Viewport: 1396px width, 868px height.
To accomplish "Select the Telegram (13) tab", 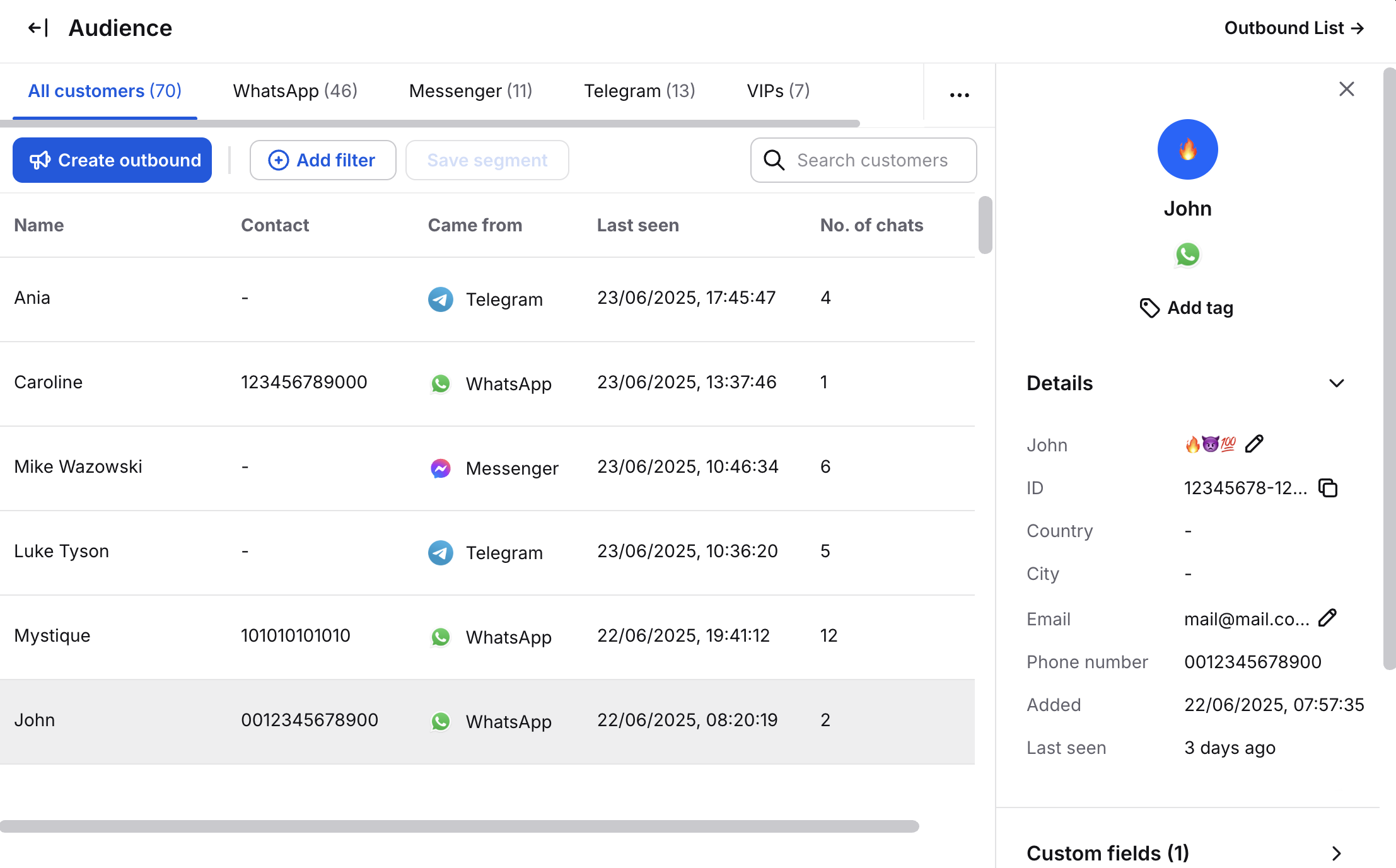I will tap(639, 91).
